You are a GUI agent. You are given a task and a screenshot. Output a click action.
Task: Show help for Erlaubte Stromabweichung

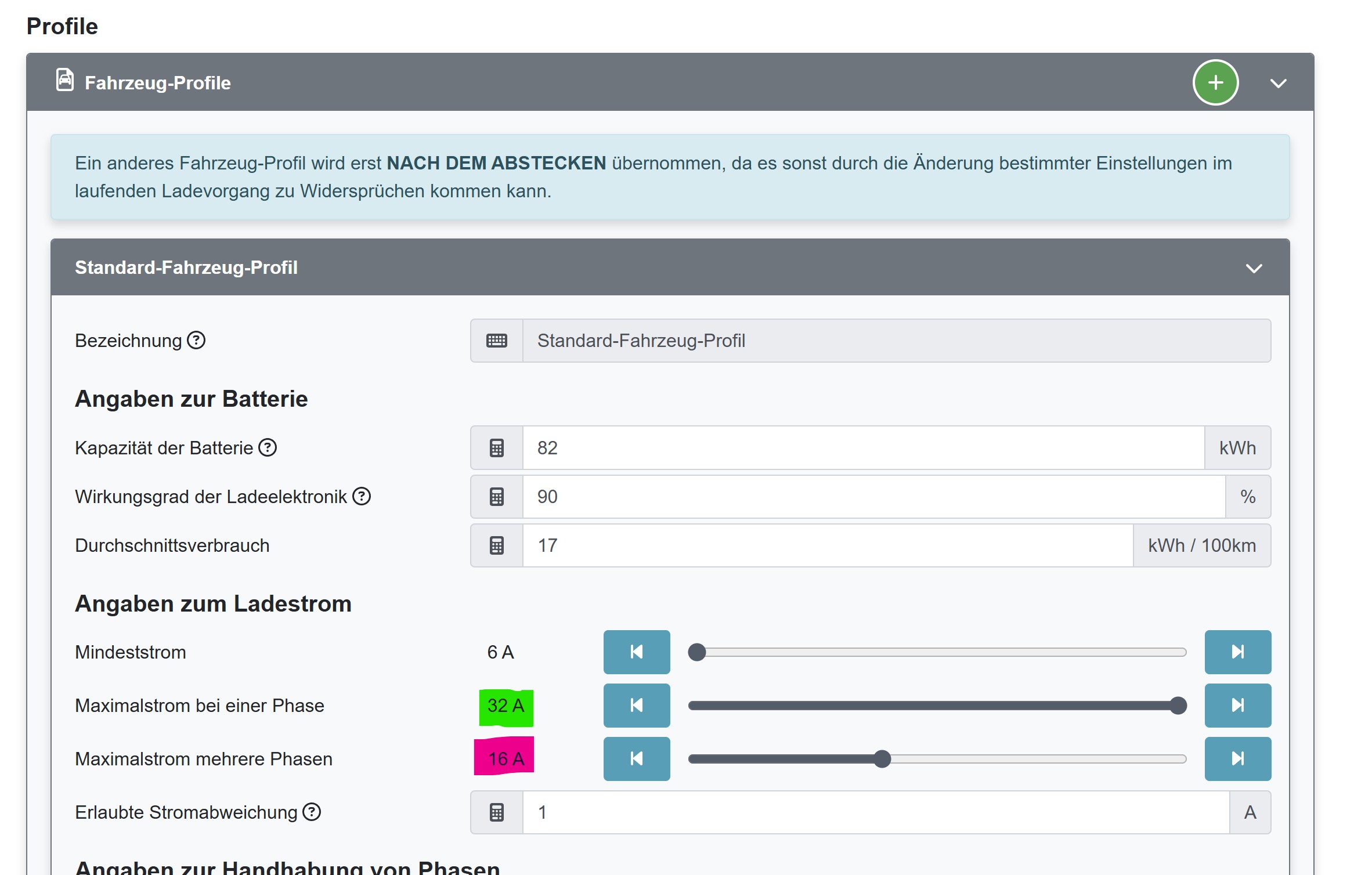312,812
